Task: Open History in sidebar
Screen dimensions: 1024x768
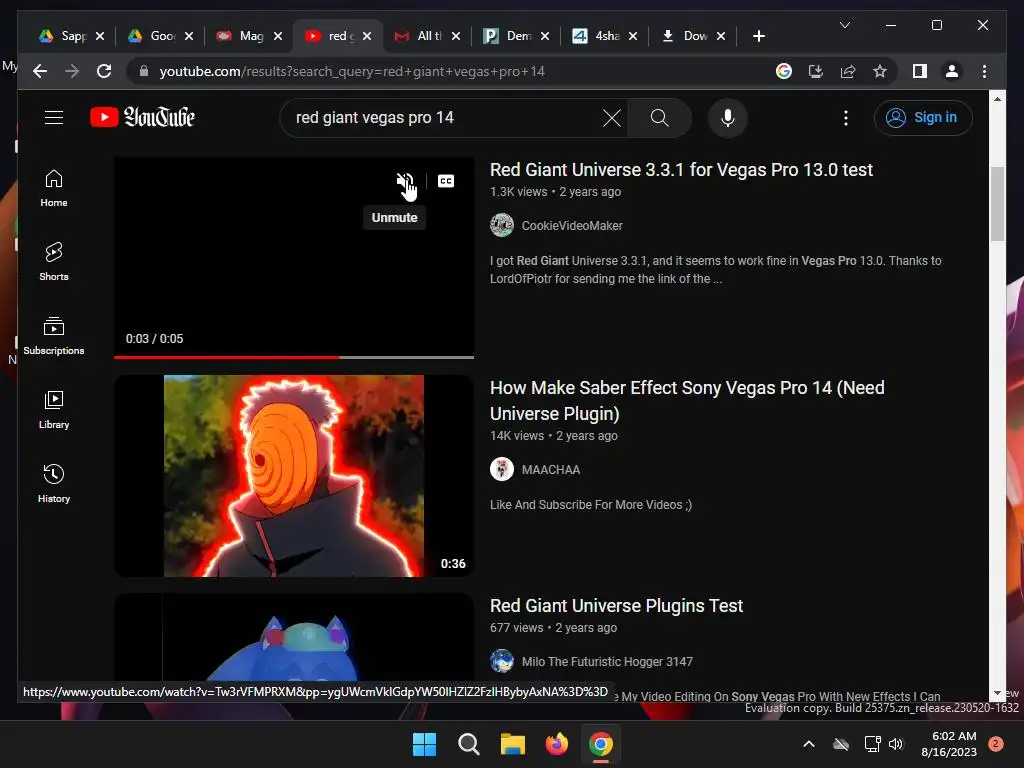Action: pos(54,483)
